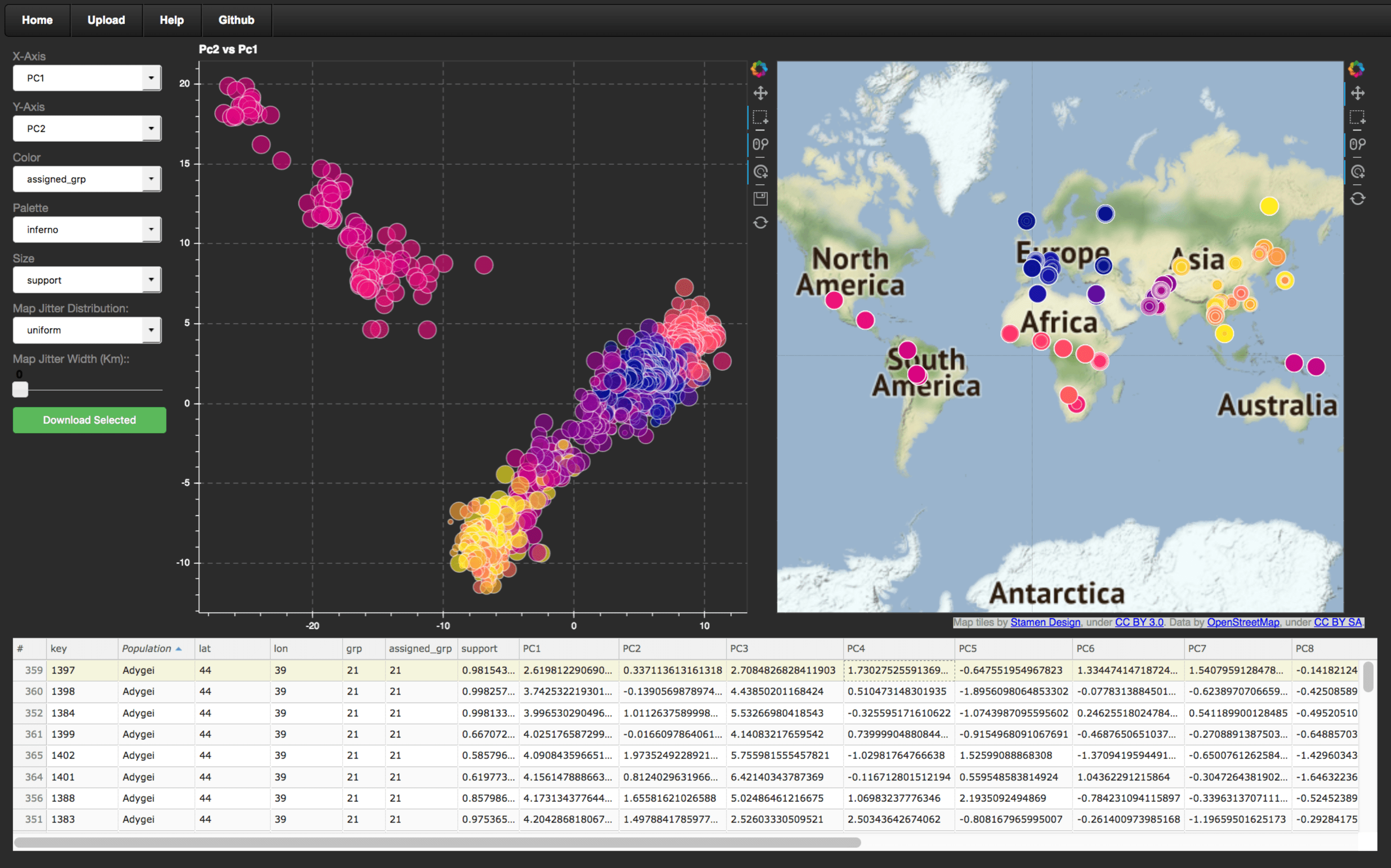Toggle Box Select tool on scatter plot

pyautogui.click(x=760, y=117)
